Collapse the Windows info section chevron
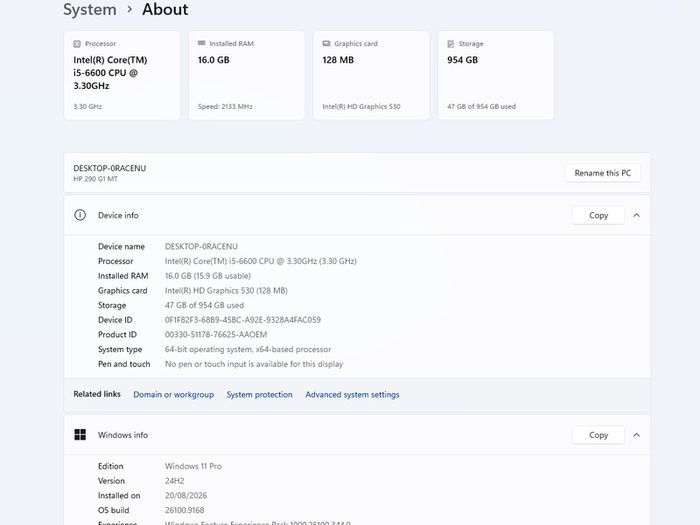 (x=637, y=435)
